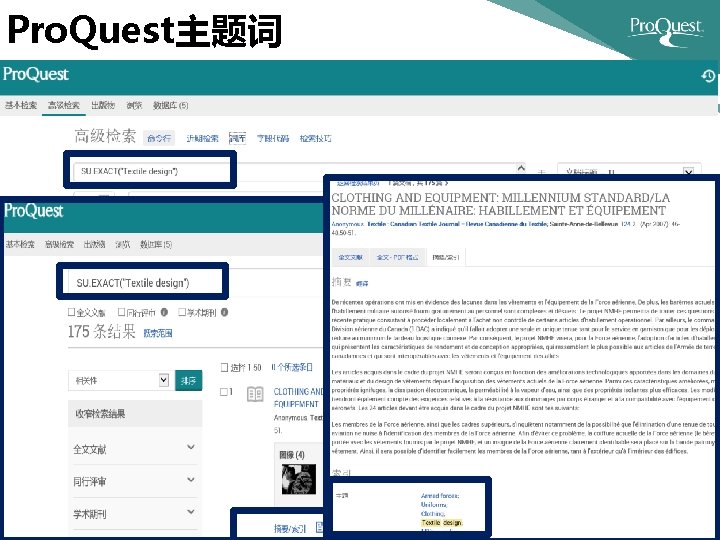The height and width of the screenshot is (540, 720).
Task: Open the 字段代码 link
Action: (x=273, y=138)
